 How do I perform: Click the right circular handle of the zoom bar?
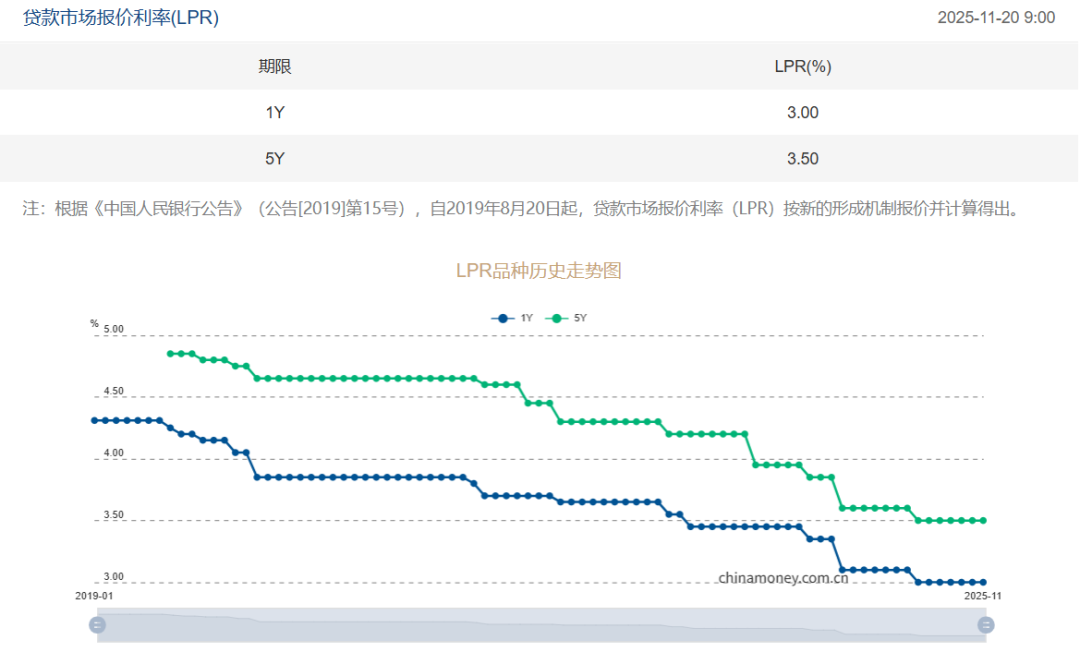click(985, 624)
